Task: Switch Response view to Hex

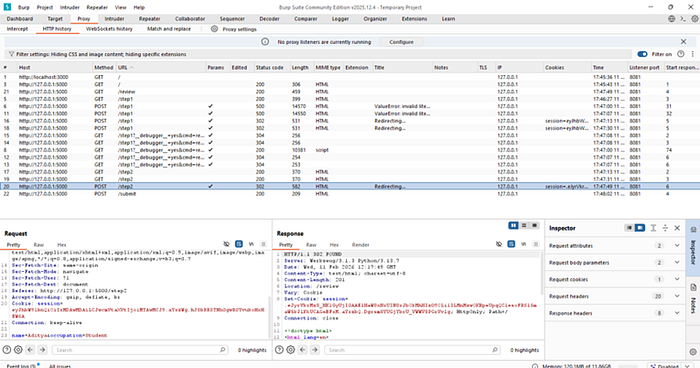Action: pyautogui.click(x=334, y=245)
